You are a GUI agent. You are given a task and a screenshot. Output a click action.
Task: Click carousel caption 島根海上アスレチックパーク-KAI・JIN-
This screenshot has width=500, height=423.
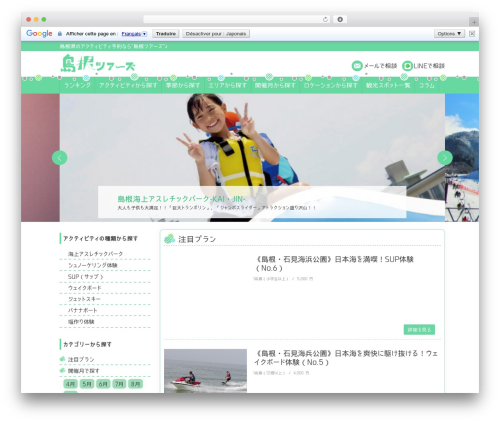[x=181, y=199]
